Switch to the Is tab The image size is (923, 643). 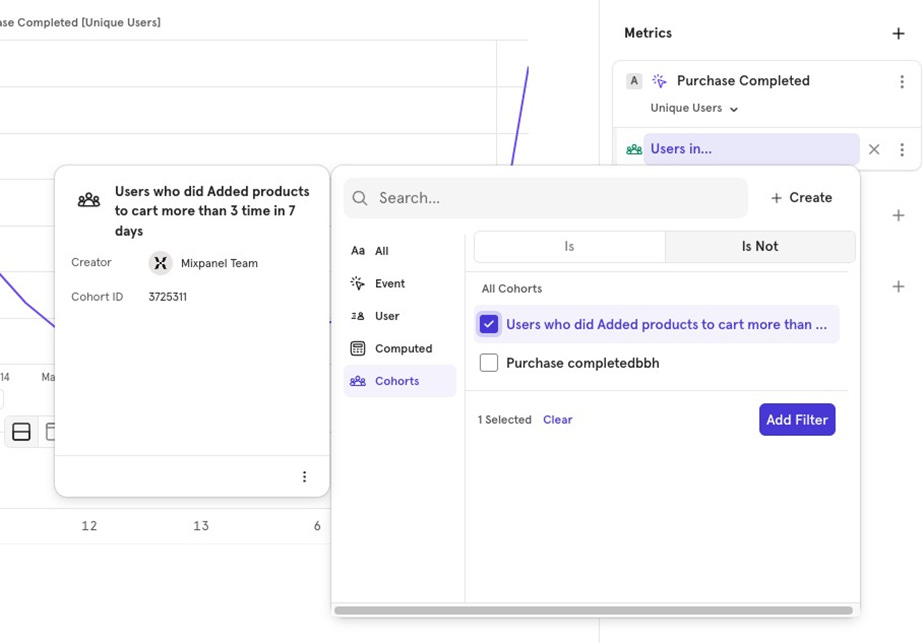click(569, 246)
